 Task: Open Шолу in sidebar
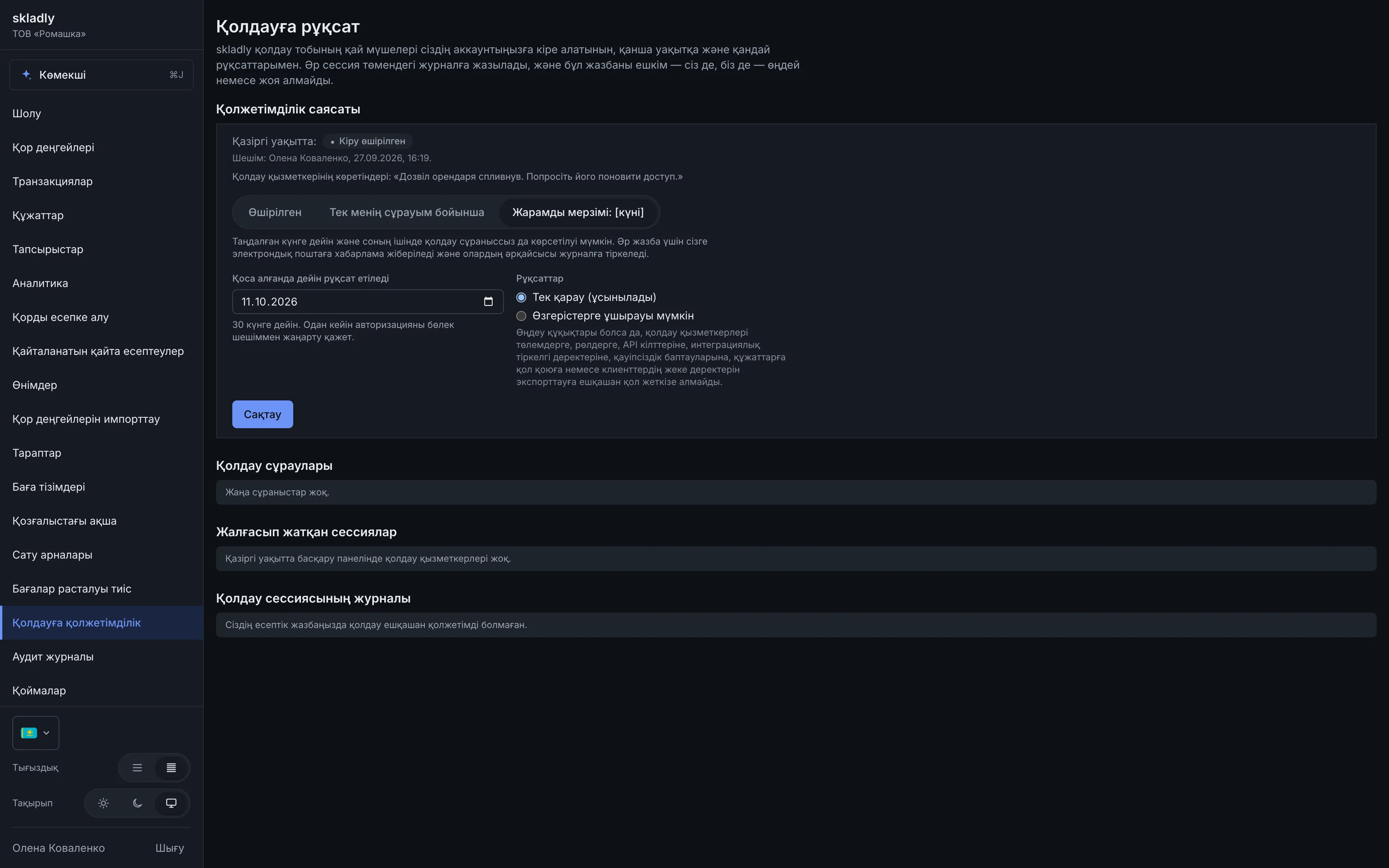(101, 114)
